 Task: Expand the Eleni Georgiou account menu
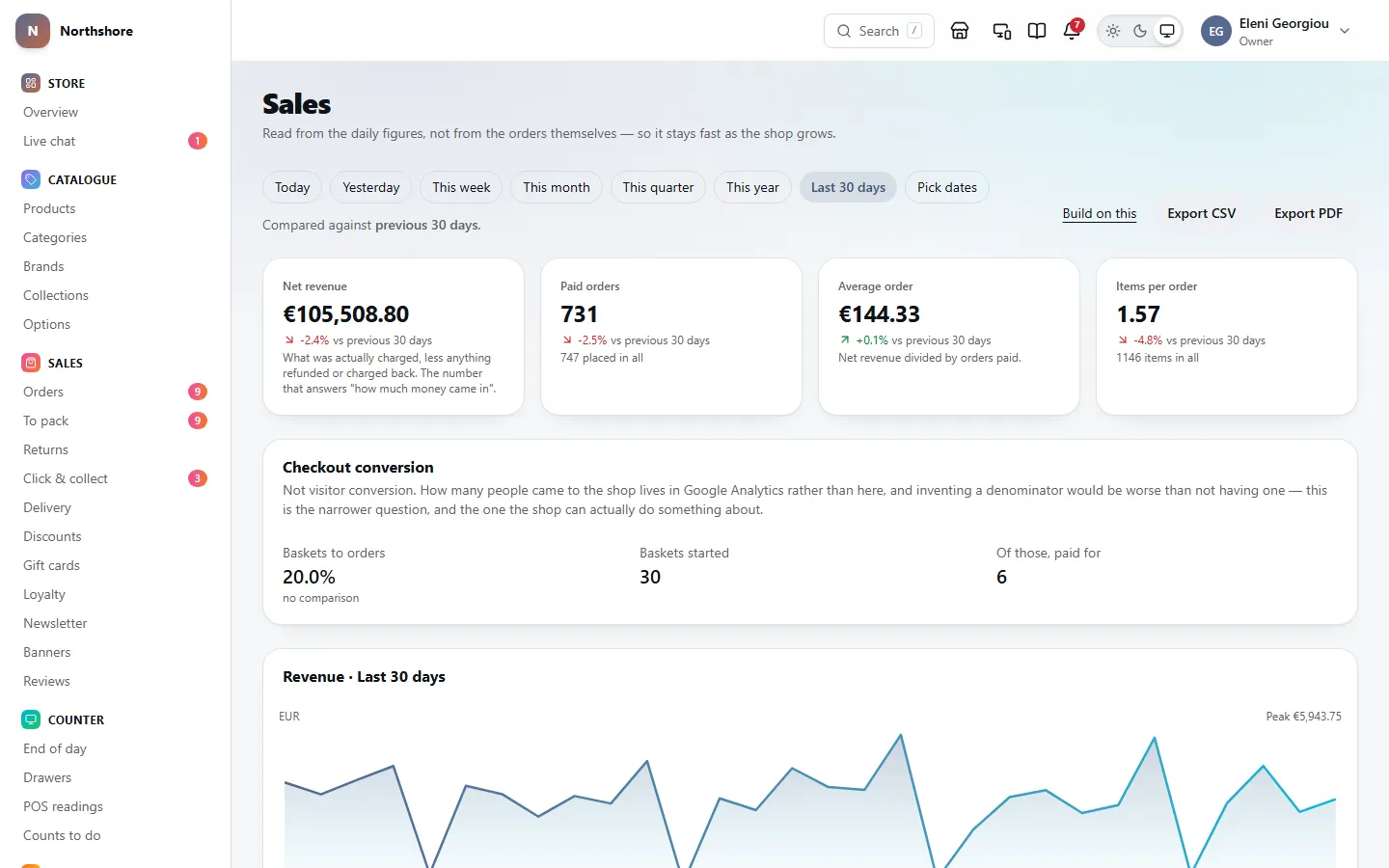pyautogui.click(x=1275, y=31)
